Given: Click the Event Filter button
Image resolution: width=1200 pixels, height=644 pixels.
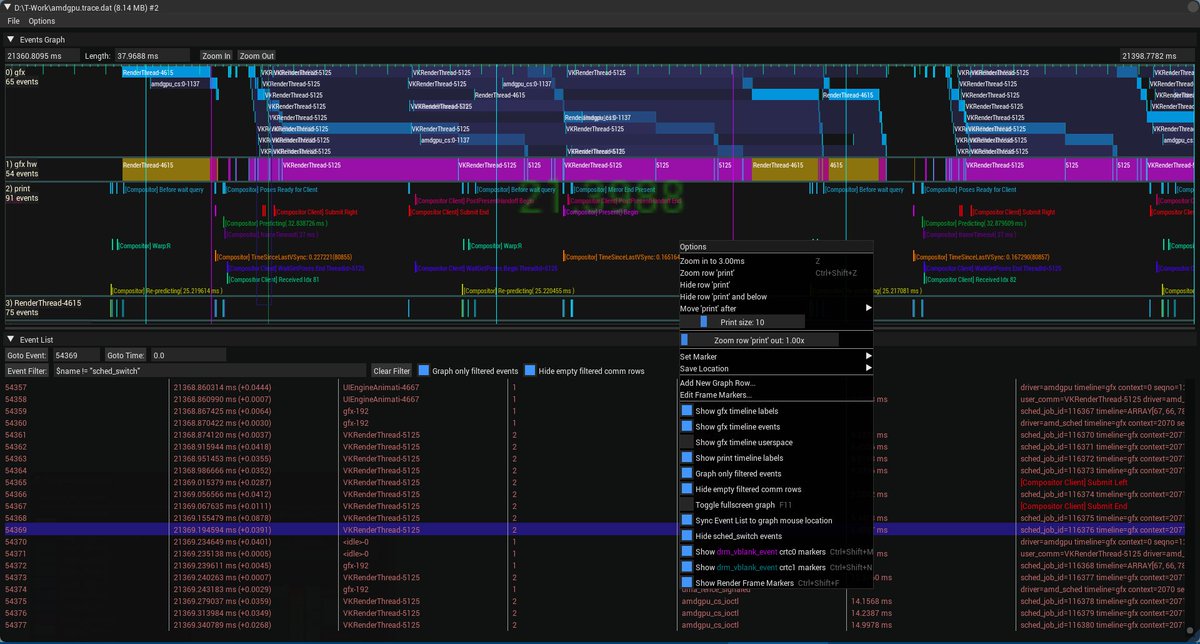Looking at the screenshot, I should coord(27,371).
